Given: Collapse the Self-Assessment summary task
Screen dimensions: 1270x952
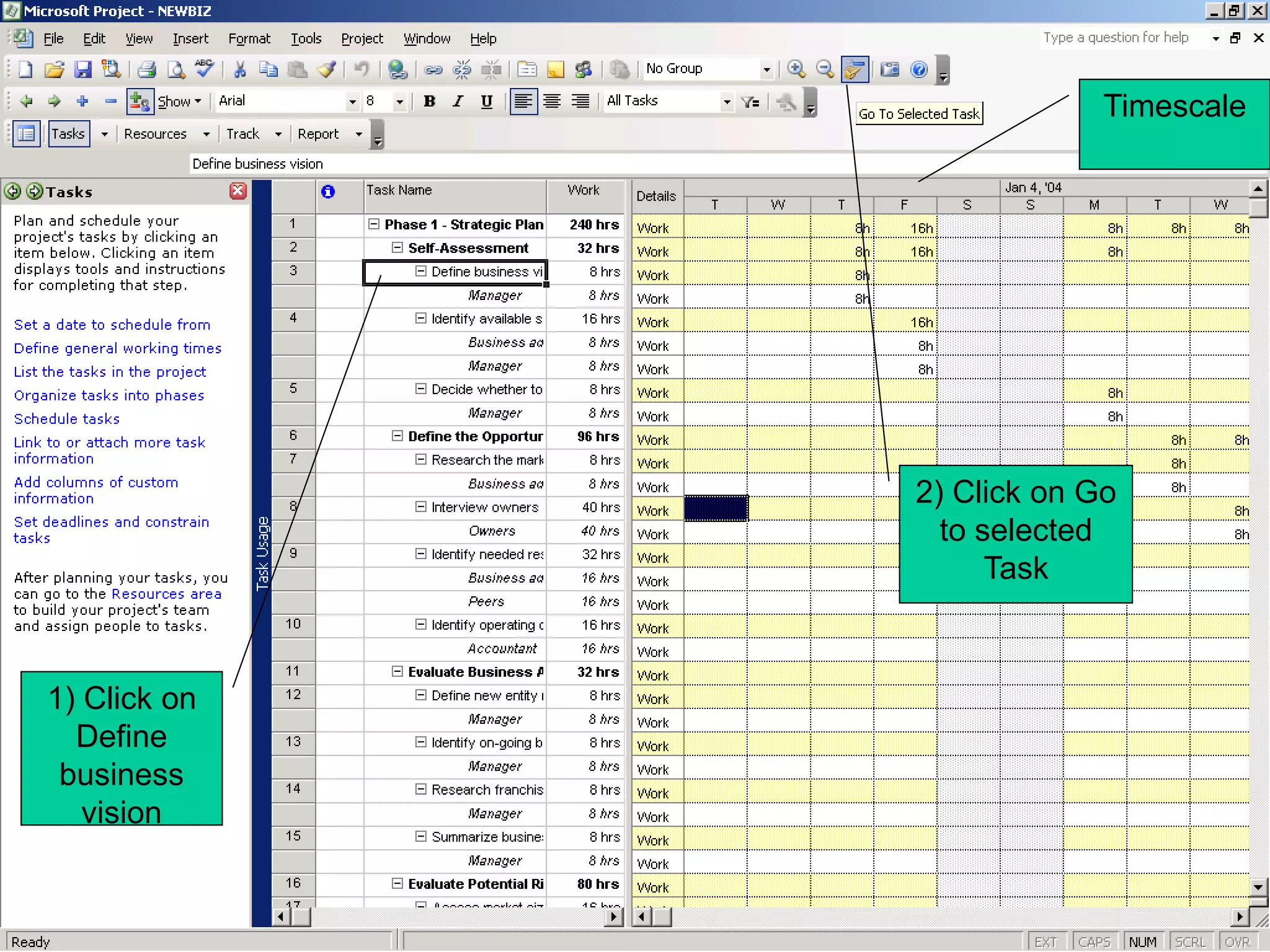Looking at the screenshot, I should coord(397,248).
